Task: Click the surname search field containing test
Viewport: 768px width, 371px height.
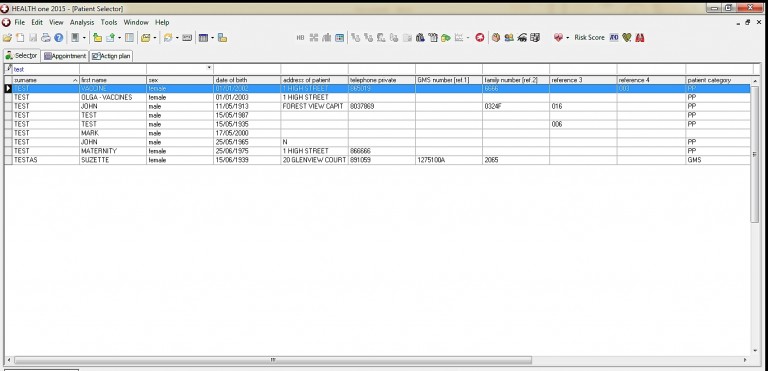Action: [x=46, y=69]
